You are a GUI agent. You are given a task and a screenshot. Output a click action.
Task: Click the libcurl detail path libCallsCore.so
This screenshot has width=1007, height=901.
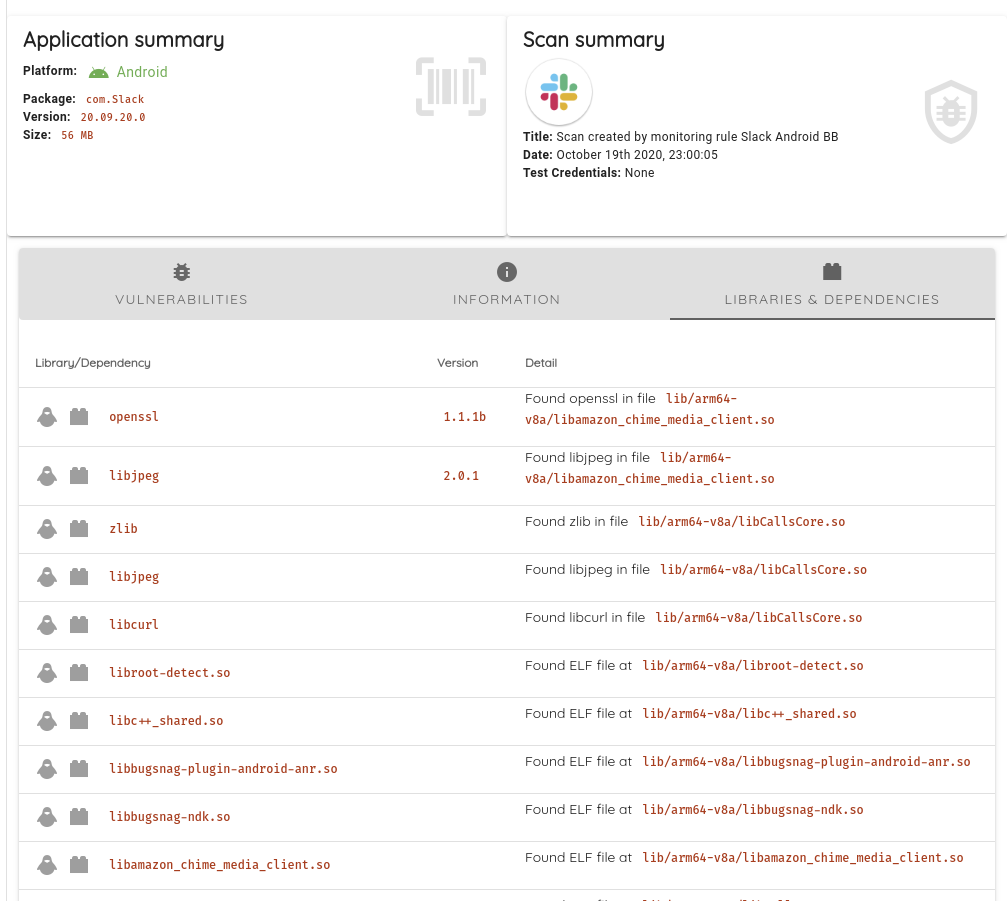759,618
